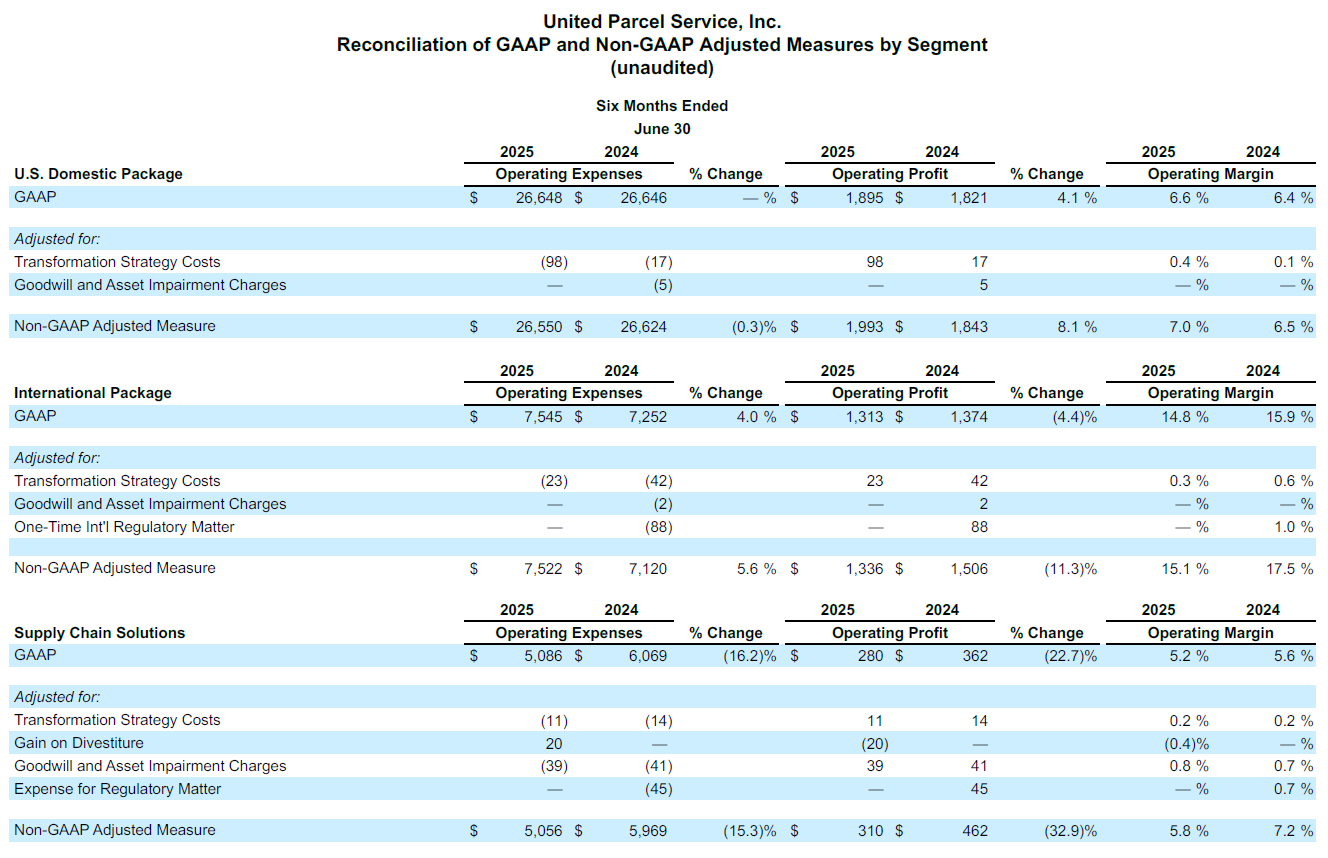Select the (22.7)% change value

pyautogui.click(x=1071, y=656)
